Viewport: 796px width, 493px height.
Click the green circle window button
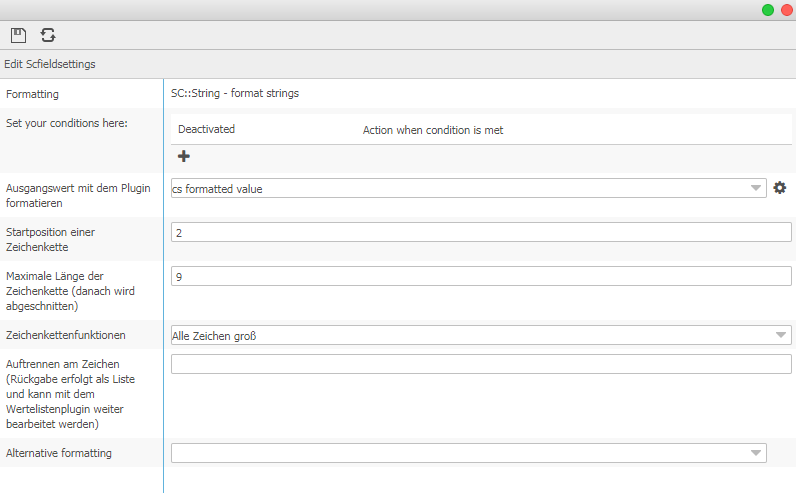pyautogui.click(x=768, y=10)
